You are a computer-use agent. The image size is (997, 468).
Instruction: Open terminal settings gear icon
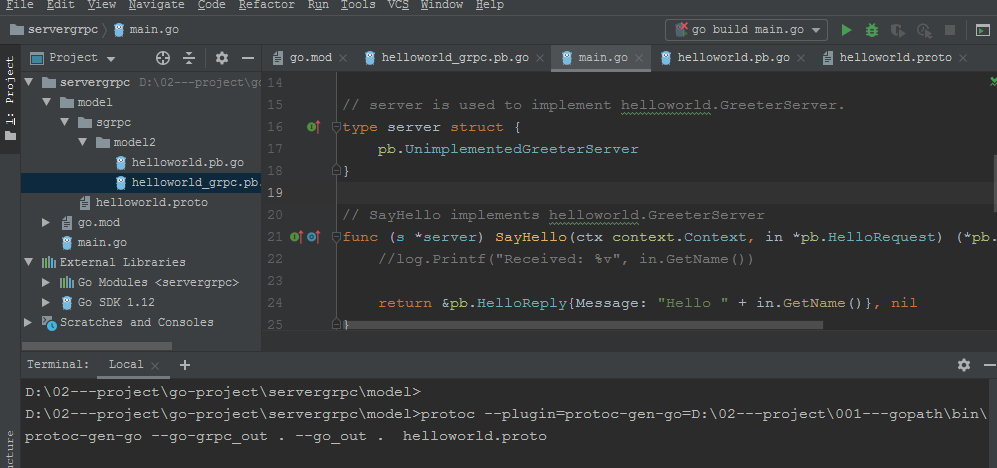coord(963,365)
